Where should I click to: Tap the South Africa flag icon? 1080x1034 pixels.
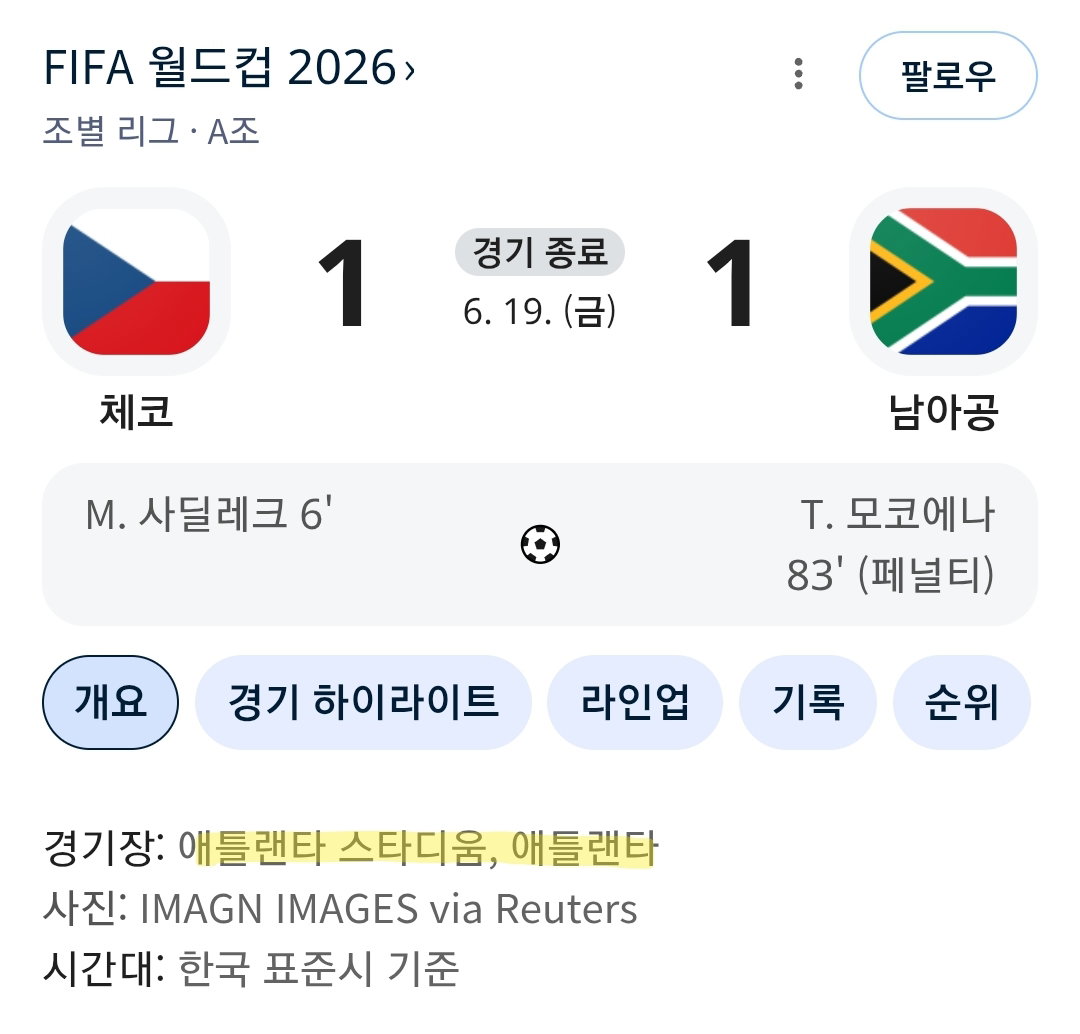943,282
